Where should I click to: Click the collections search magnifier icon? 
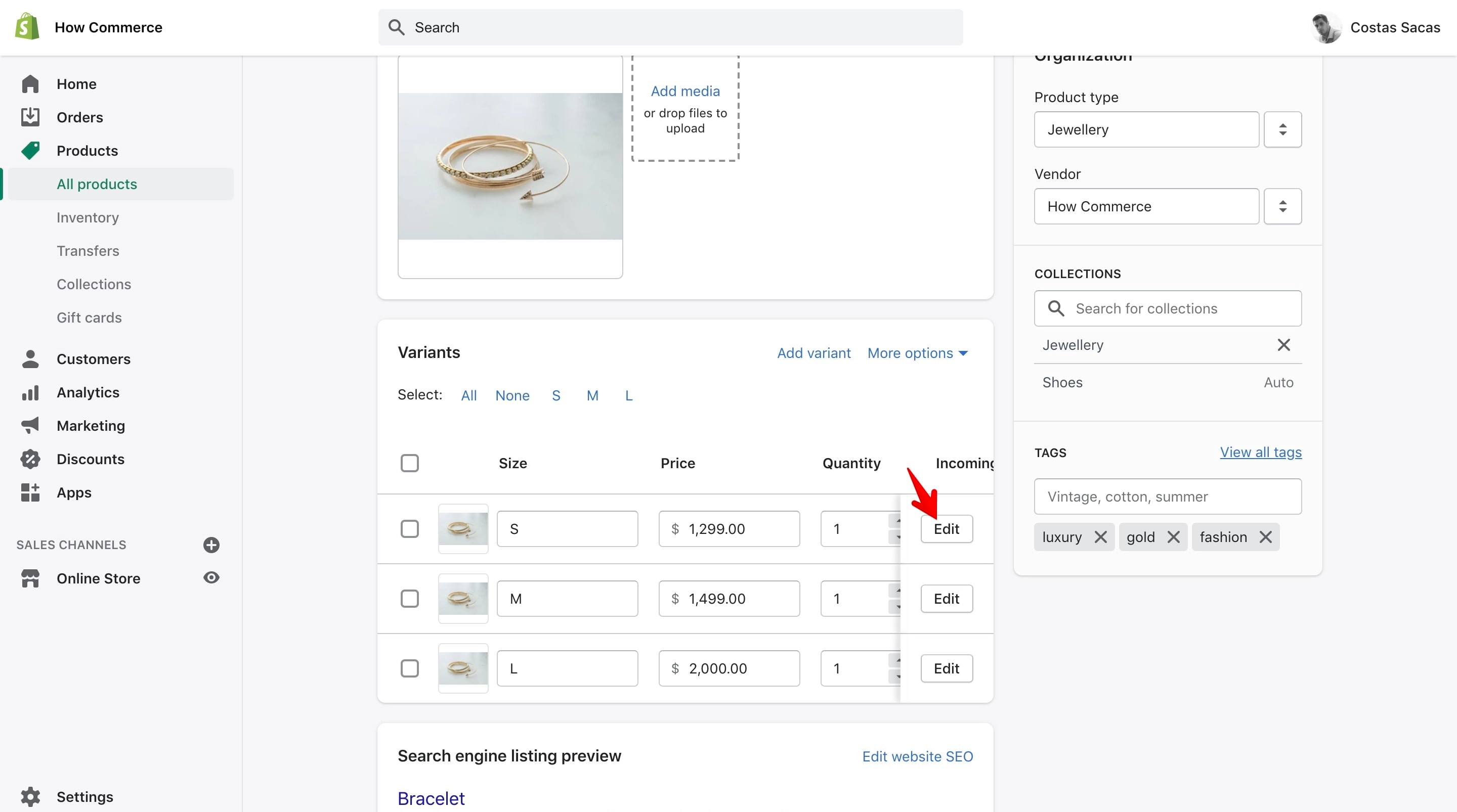tap(1055, 309)
